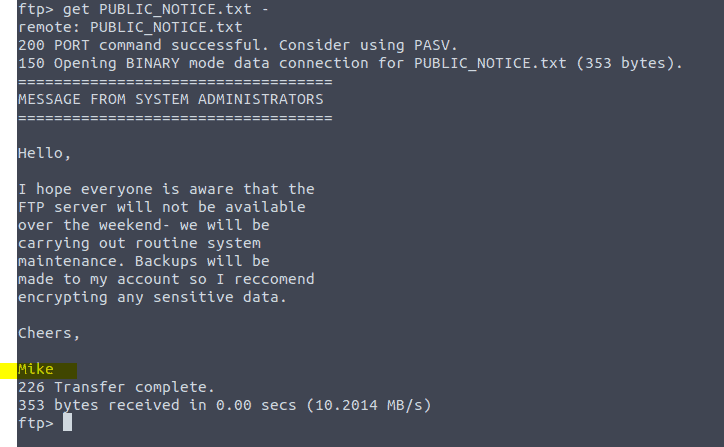
Task: Click the ftp prompt cursor block
Action: point(67,422)
